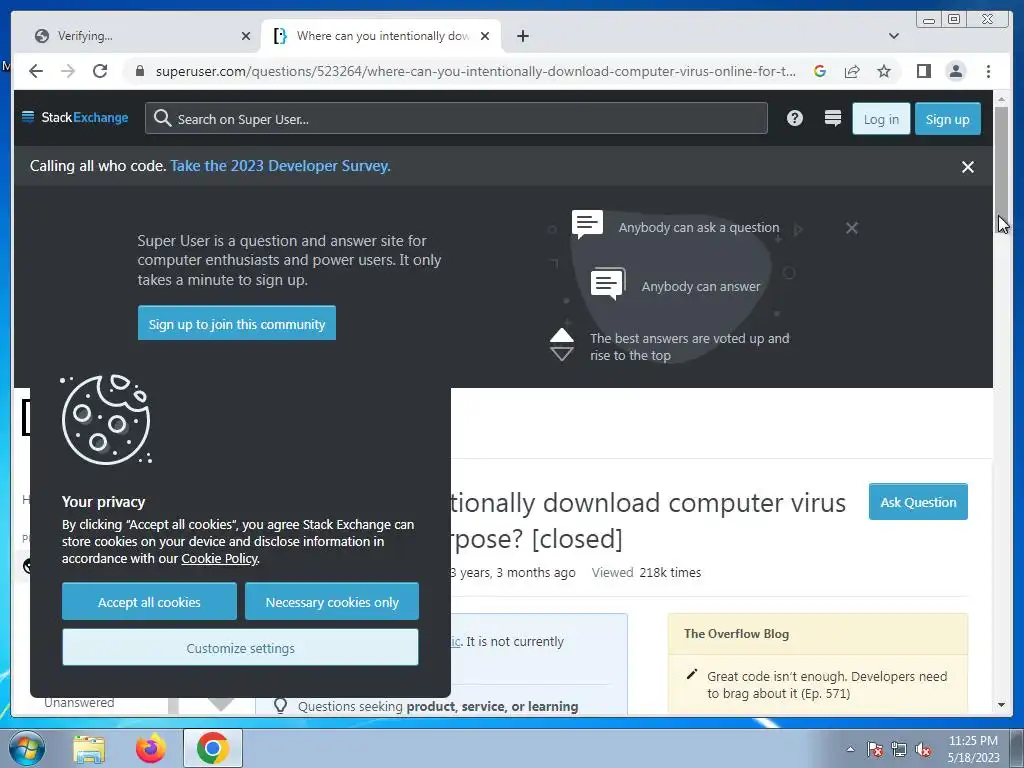Open the Windows Start menu

27,748
